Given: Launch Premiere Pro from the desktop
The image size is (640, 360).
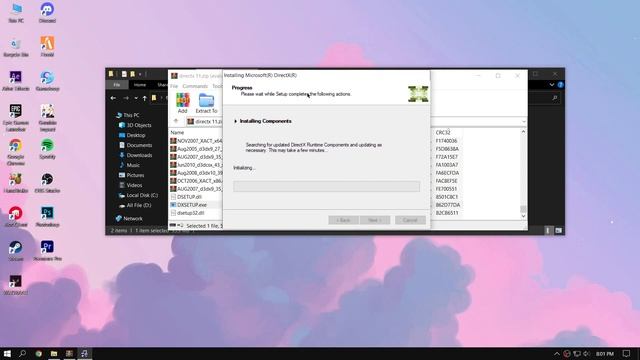Looking at the screenshot, I should 47,250.
